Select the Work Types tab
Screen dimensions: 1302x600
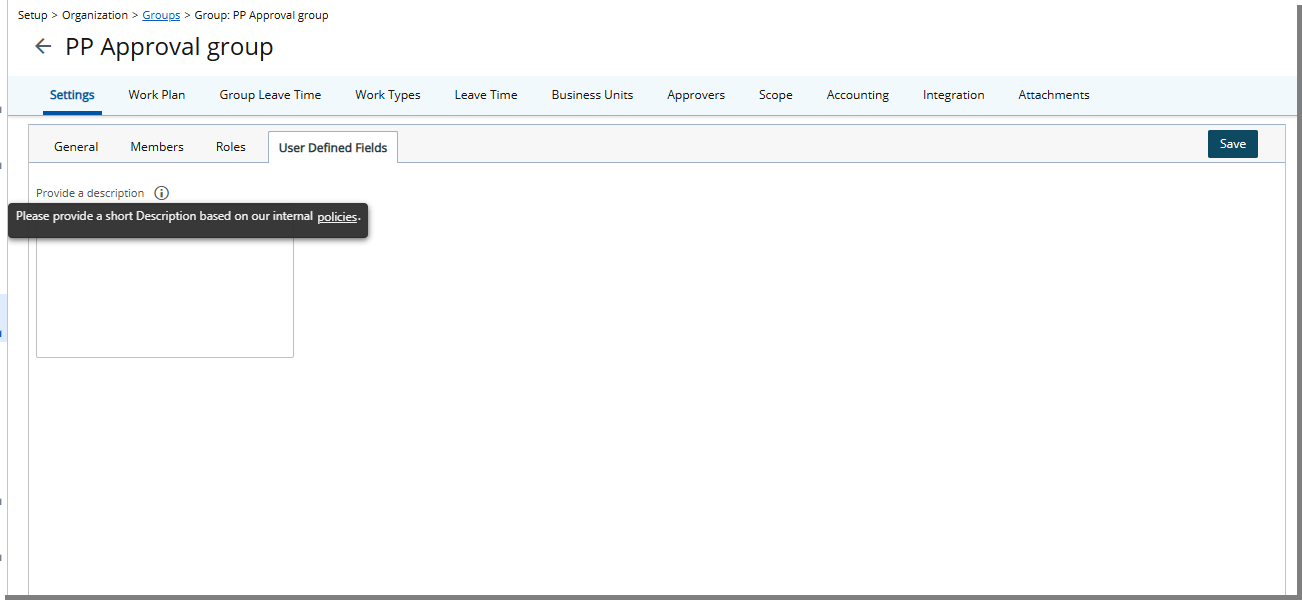[x=388, y=95]
